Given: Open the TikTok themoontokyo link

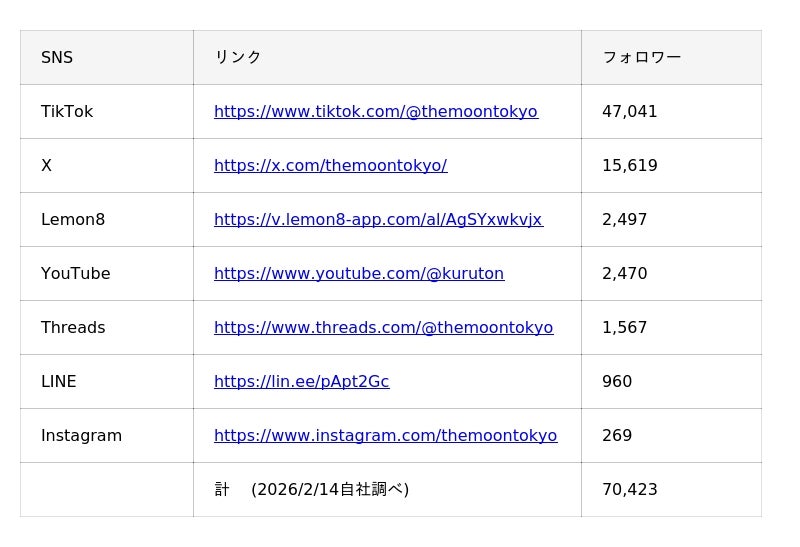Looking at the screenshot, I should 376,112.
